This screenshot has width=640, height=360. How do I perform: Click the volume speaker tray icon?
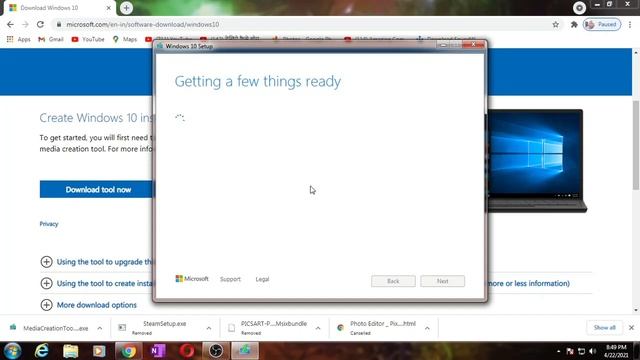click(593, 351)
